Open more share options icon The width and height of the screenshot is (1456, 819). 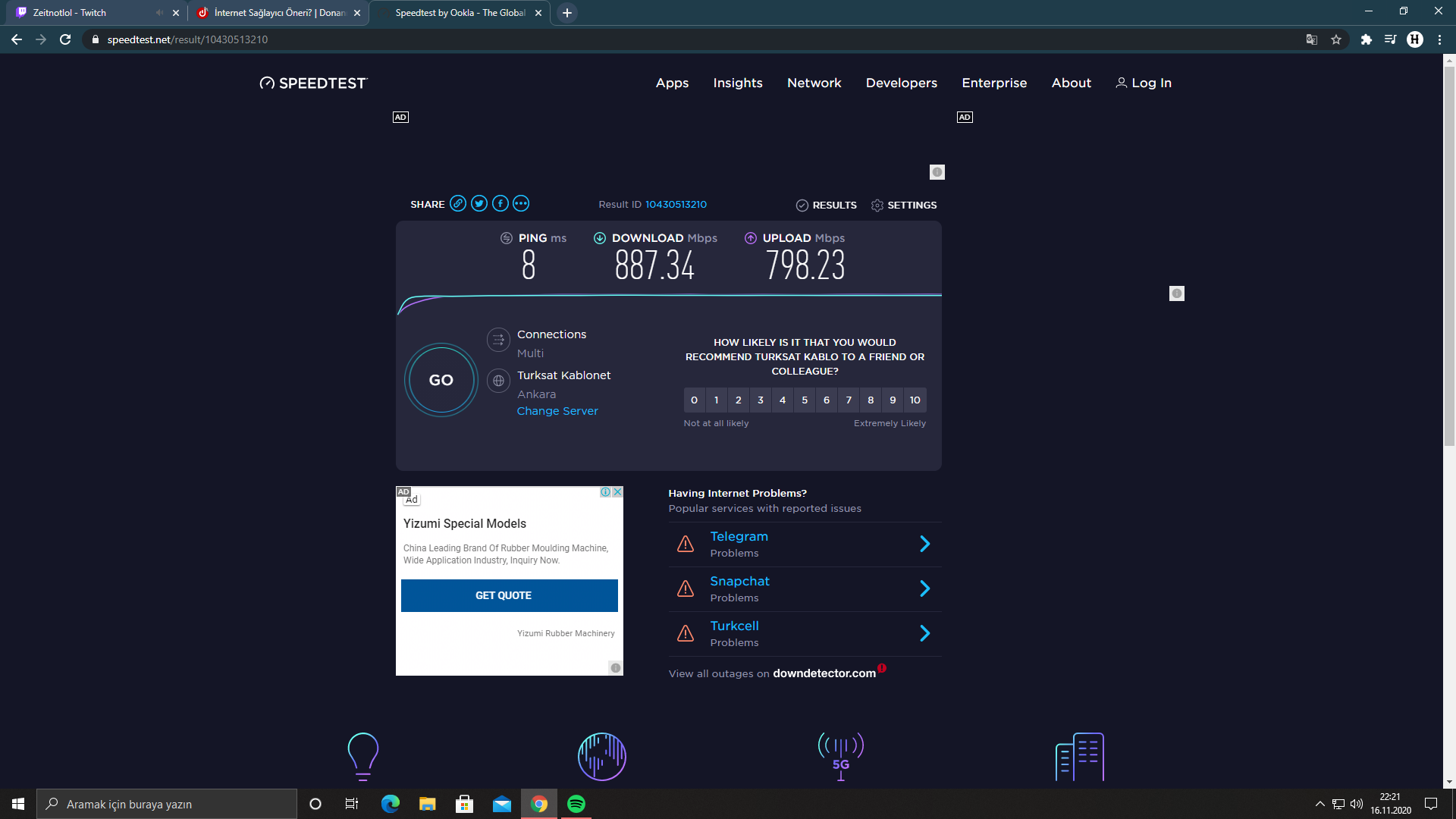tap(521, 203)
